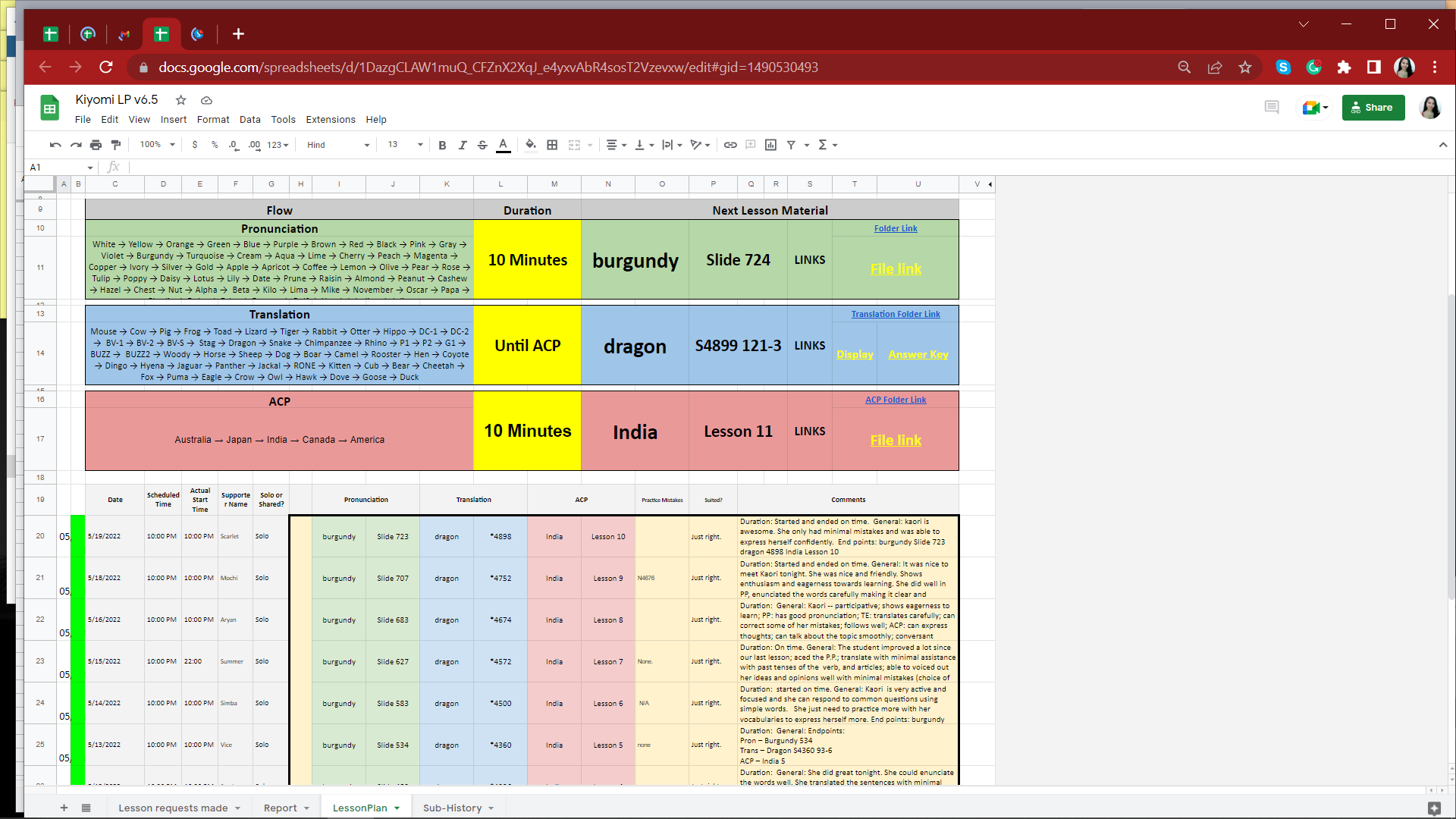Click the green Share button
Viewport: 1456px width, 819px height.
click(x=1373, y=108)
